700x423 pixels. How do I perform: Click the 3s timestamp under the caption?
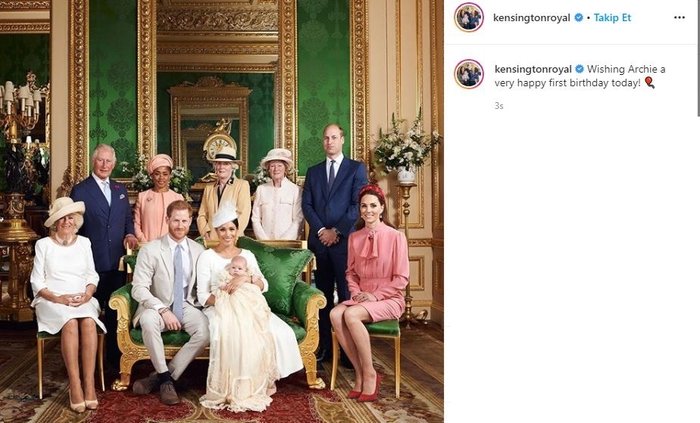499,106
